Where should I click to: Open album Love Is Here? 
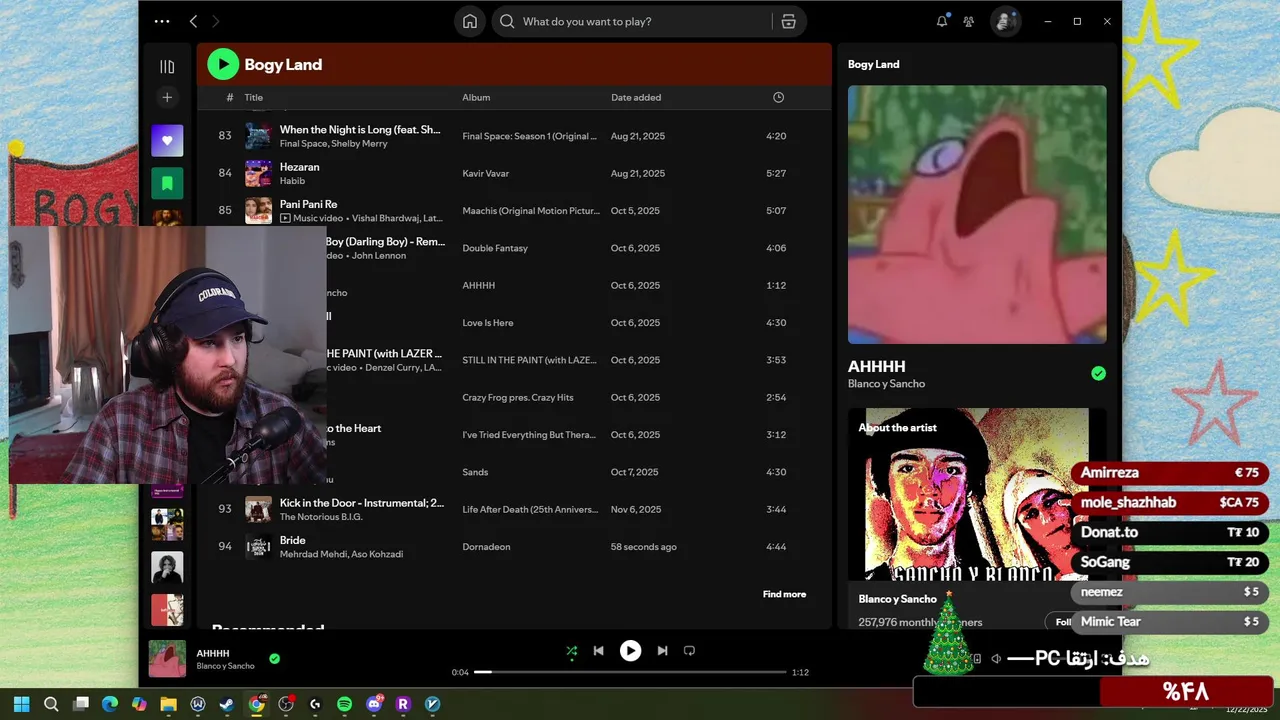tap(488, 323)
